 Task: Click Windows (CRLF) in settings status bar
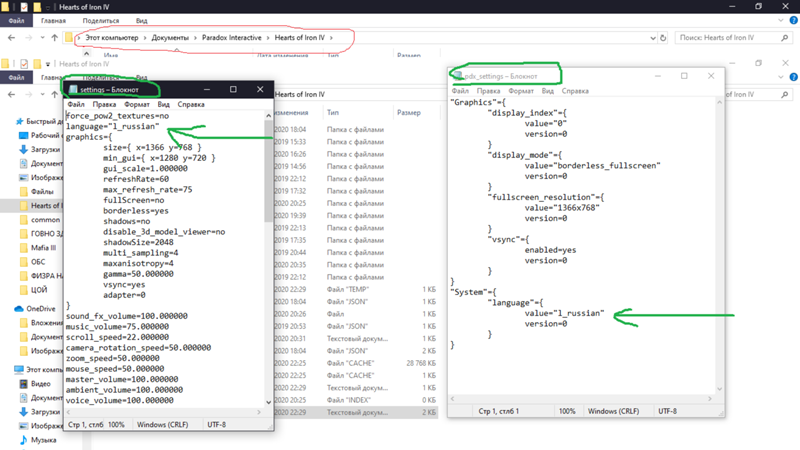tap(162, 424)
